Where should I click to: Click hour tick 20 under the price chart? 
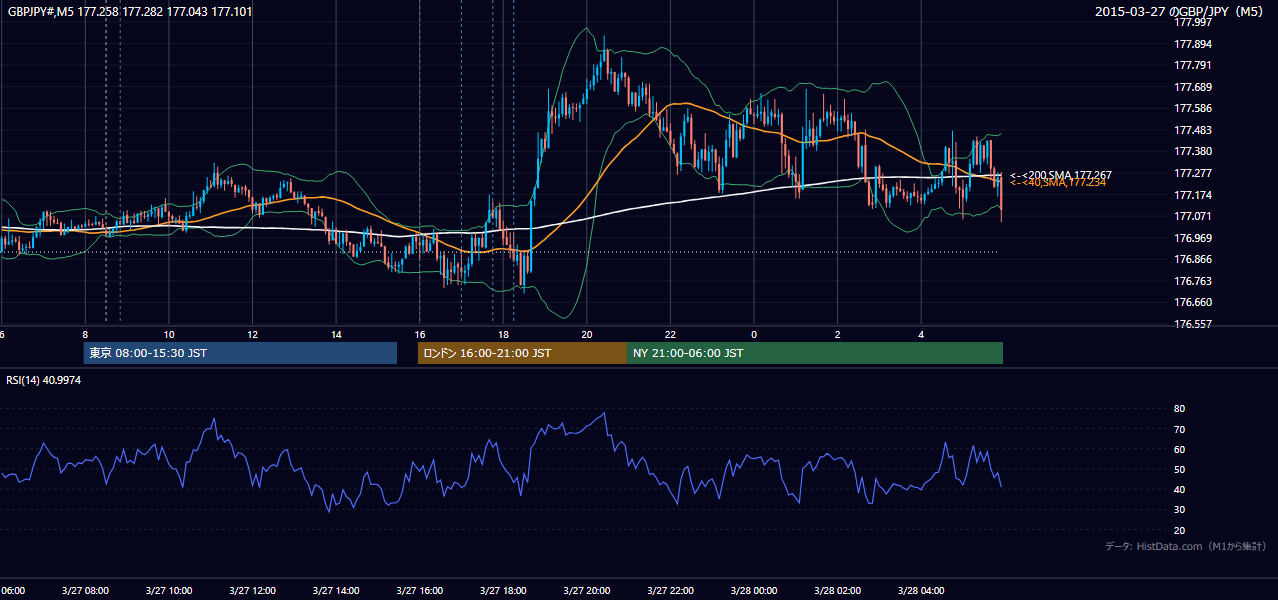click(x=587, y=334)
